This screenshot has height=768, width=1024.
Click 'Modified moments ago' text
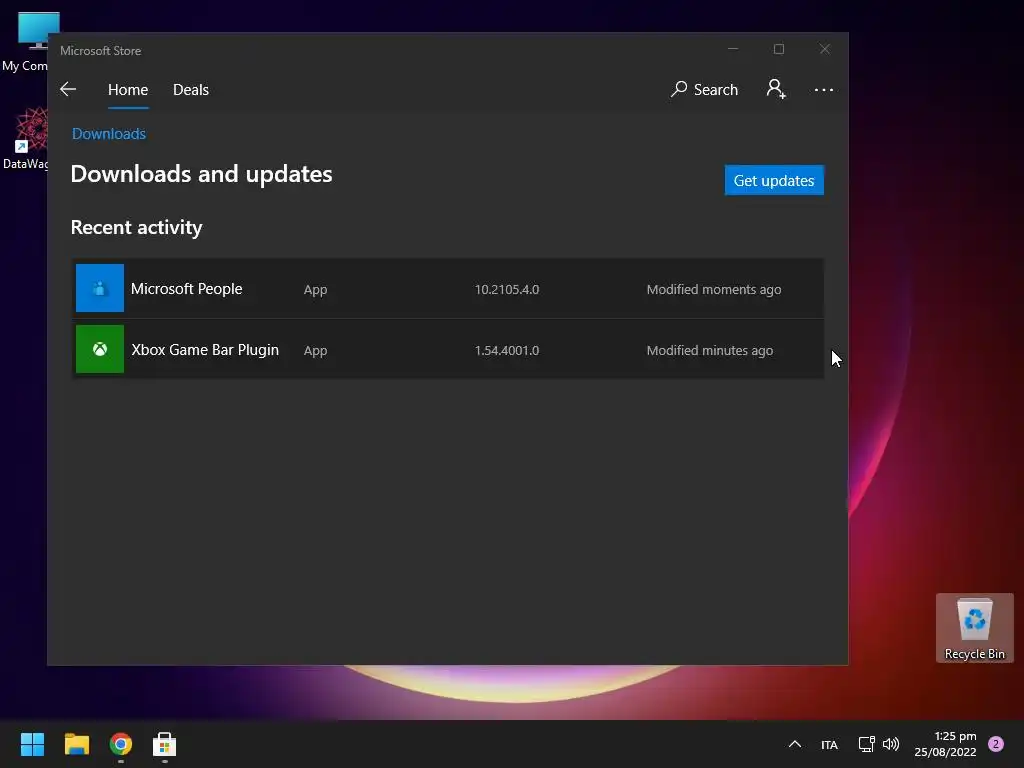coord(714,289)
